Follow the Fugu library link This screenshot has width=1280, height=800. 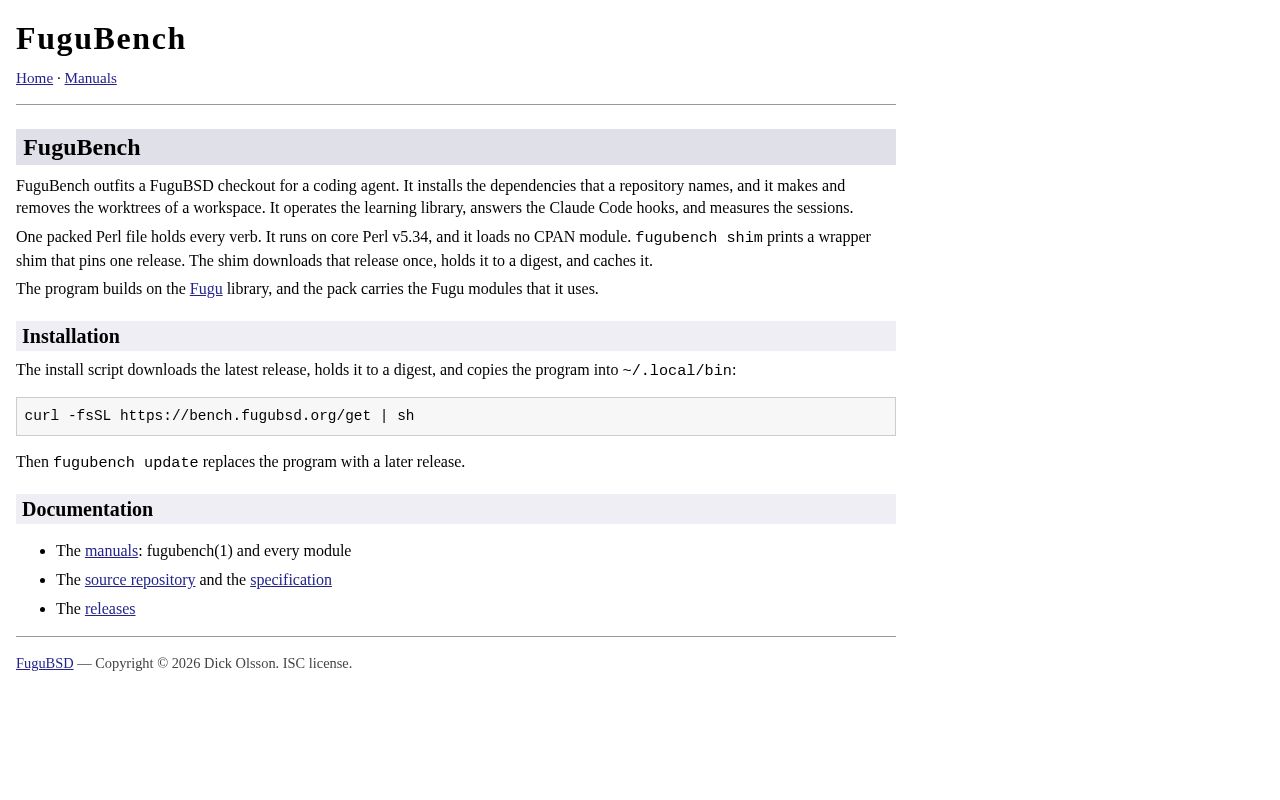206,289
